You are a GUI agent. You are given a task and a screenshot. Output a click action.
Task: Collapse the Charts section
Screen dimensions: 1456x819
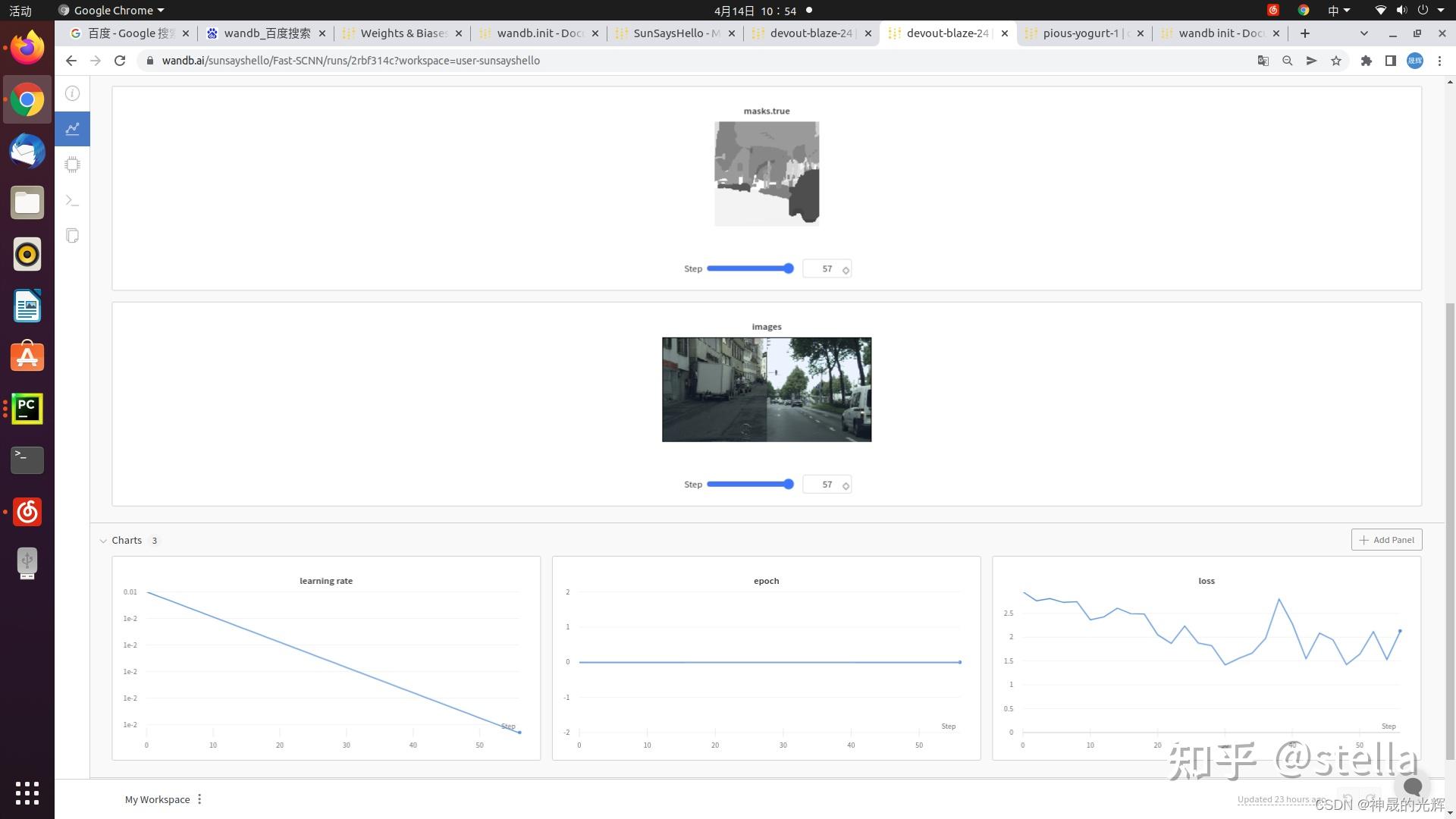coord(103,541)
